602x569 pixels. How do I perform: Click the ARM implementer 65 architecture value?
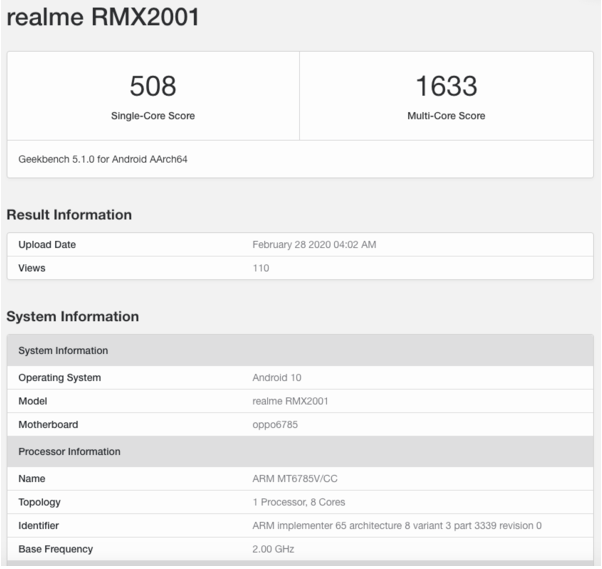coord(397,526)
